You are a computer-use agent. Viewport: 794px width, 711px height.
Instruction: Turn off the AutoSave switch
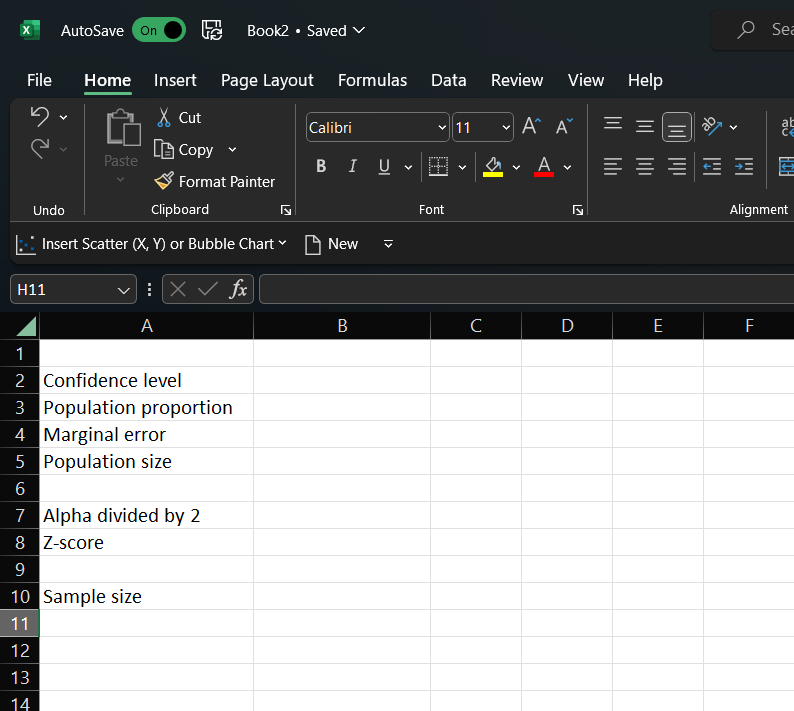coord(159,30)
